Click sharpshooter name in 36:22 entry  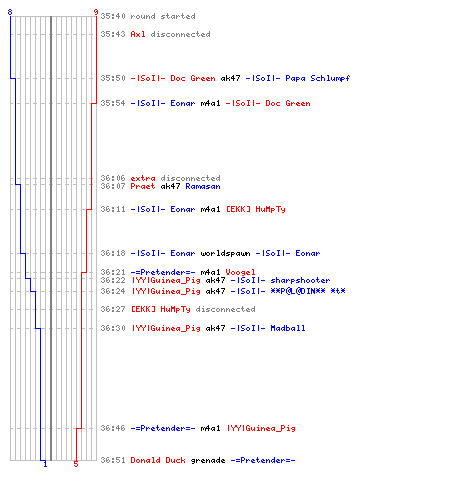pyautogui.click(x=300, y=280)
